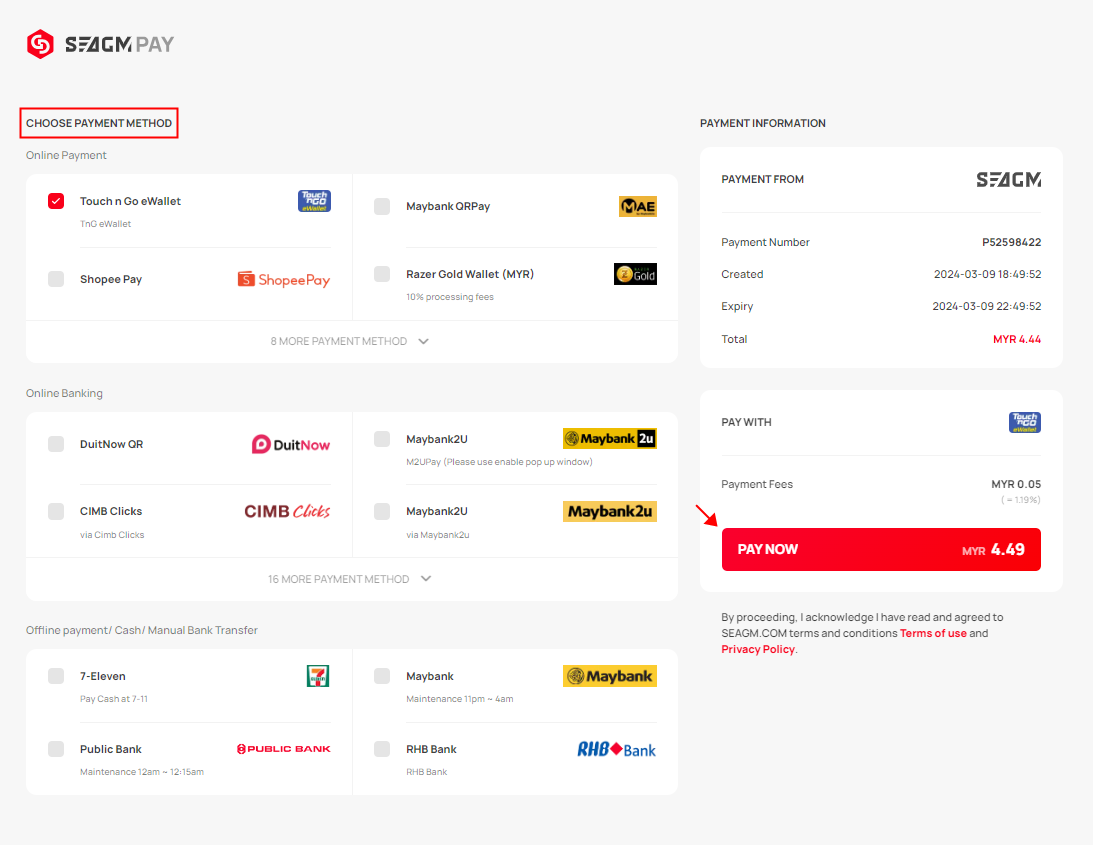
Task: Select the Maybank2U M2UPay checkbox
Action: (x=382, y=439)
